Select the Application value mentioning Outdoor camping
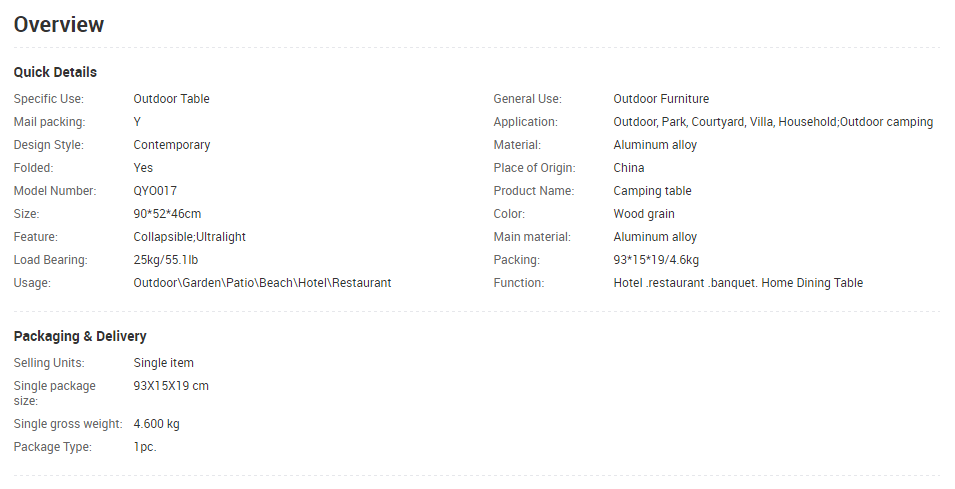 (x=773, y=122)
